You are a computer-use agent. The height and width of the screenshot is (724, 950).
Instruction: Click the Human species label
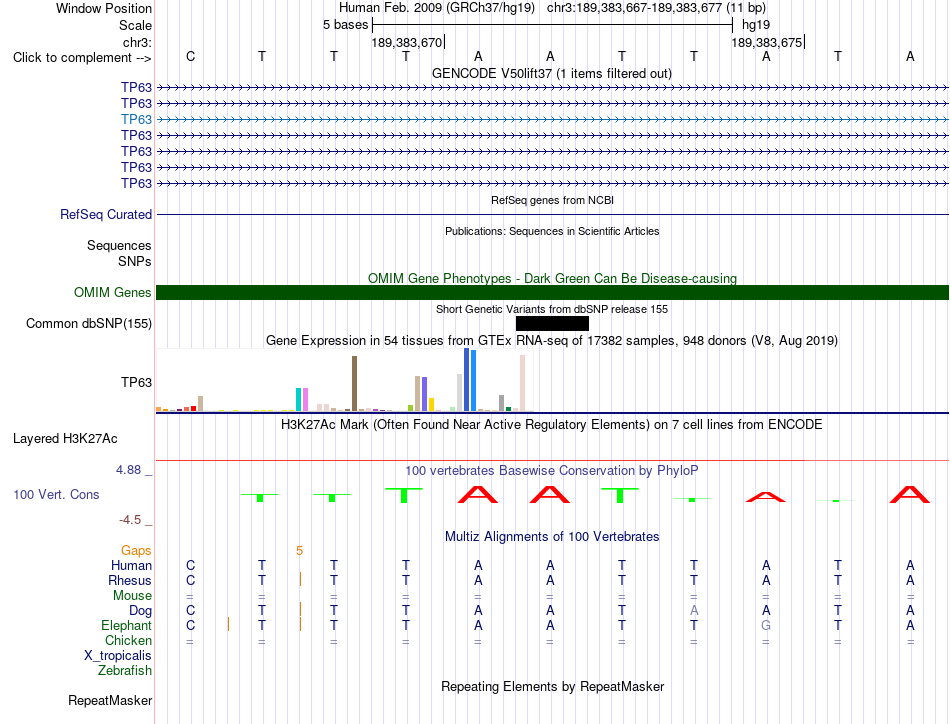pos(131,565)
